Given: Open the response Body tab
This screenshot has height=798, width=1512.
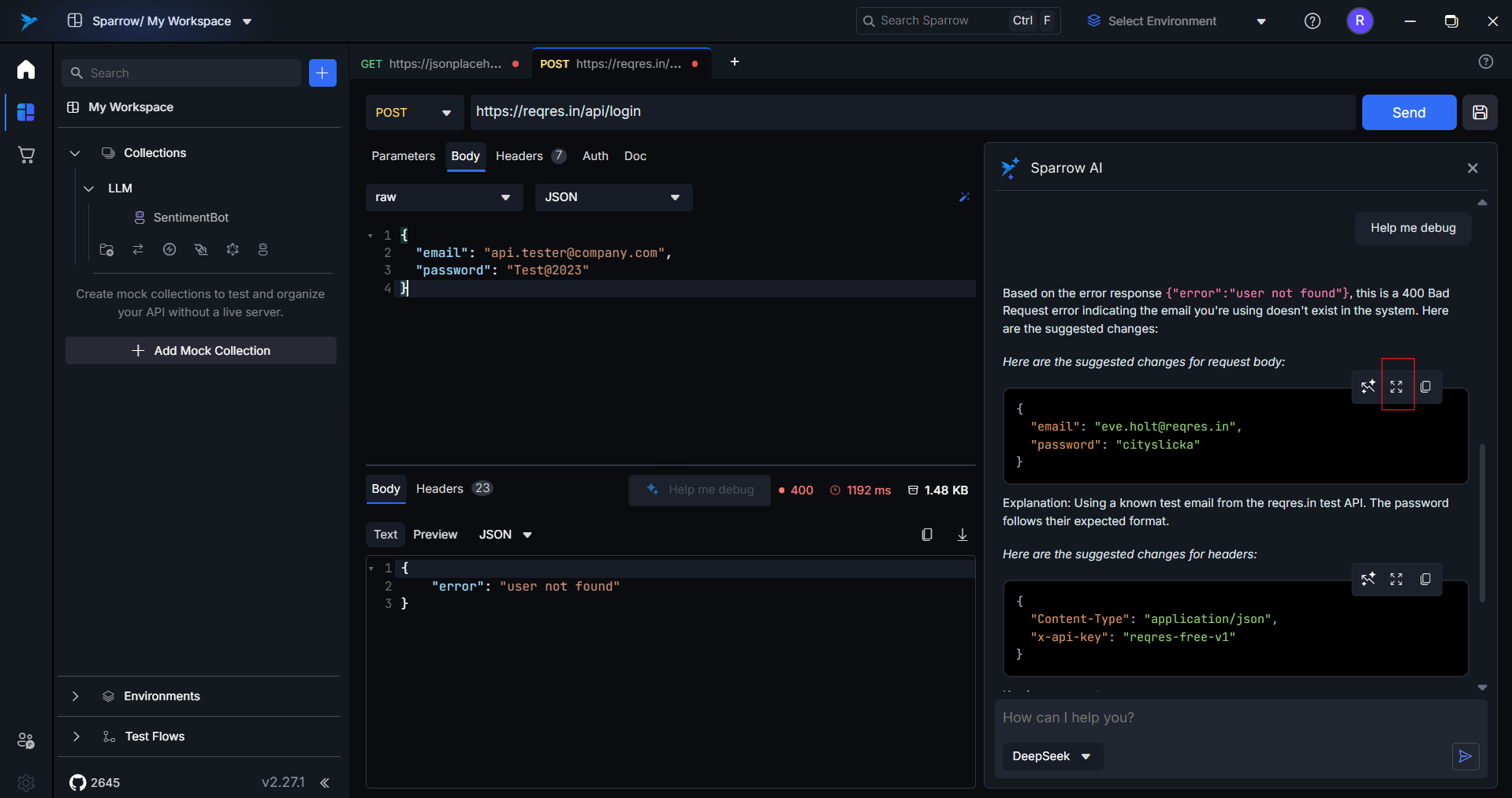Looking at the screenshot, I should click(385, 489).
